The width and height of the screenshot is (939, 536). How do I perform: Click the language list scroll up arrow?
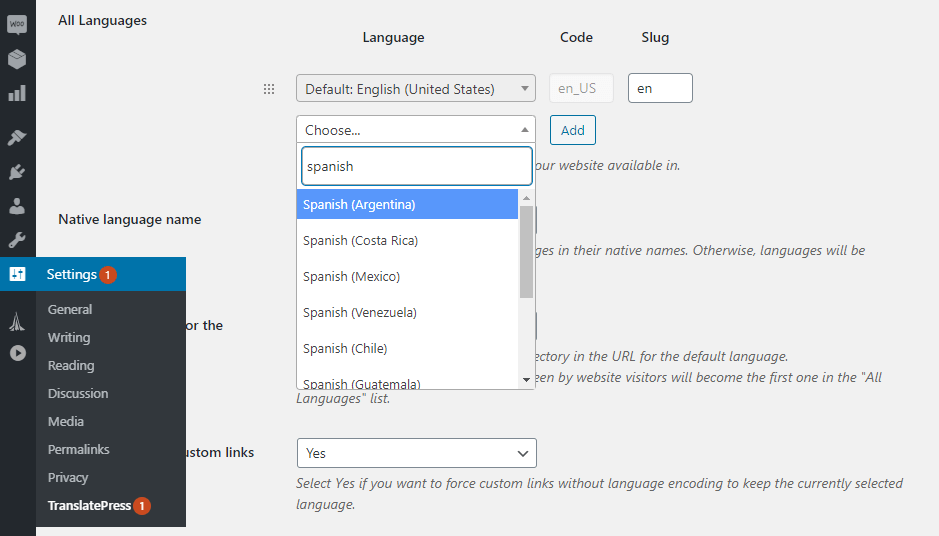click(x=526, y=198)
